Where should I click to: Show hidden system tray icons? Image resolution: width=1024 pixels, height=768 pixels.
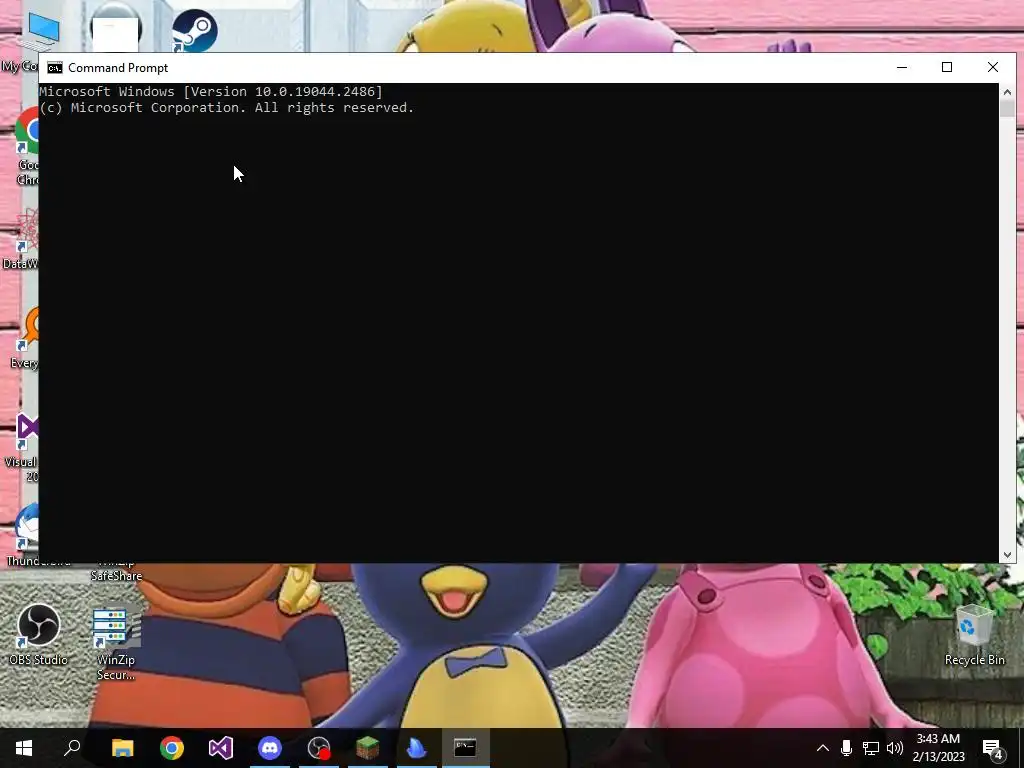(x=823, y=748)
